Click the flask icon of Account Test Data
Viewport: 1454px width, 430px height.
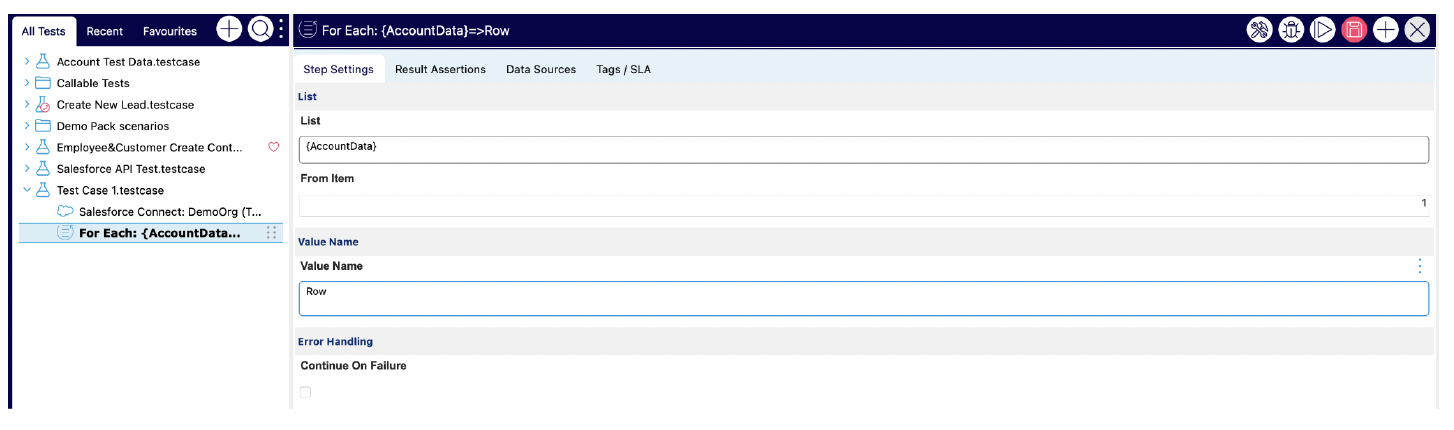(43, 62)
